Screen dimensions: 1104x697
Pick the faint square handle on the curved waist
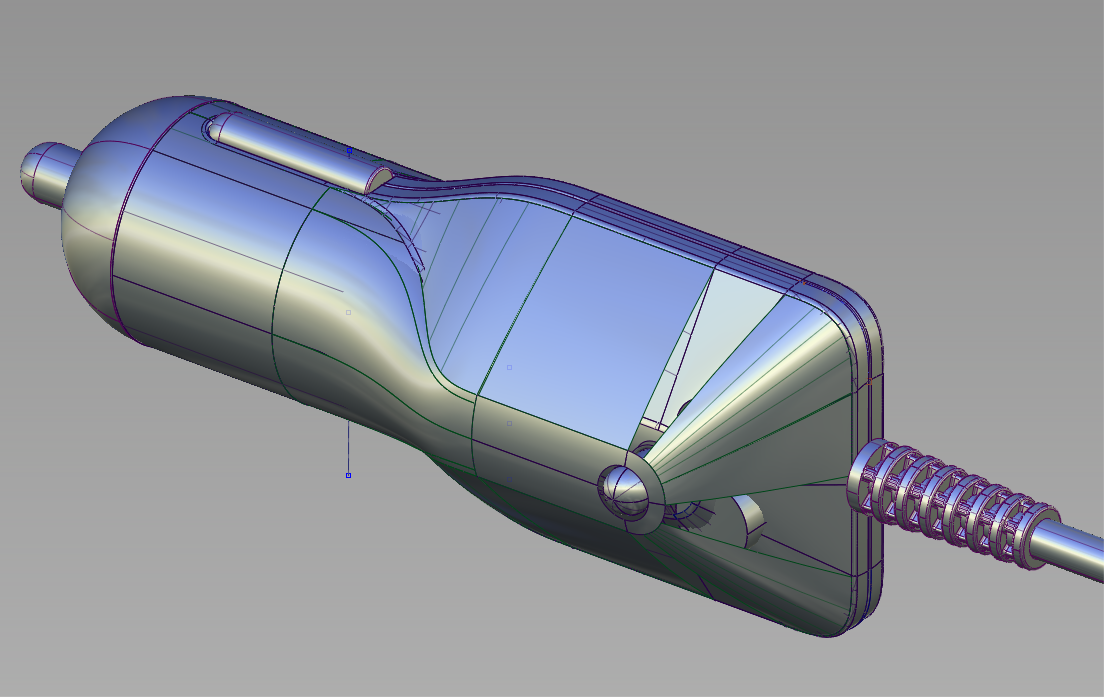coord(348,313)
